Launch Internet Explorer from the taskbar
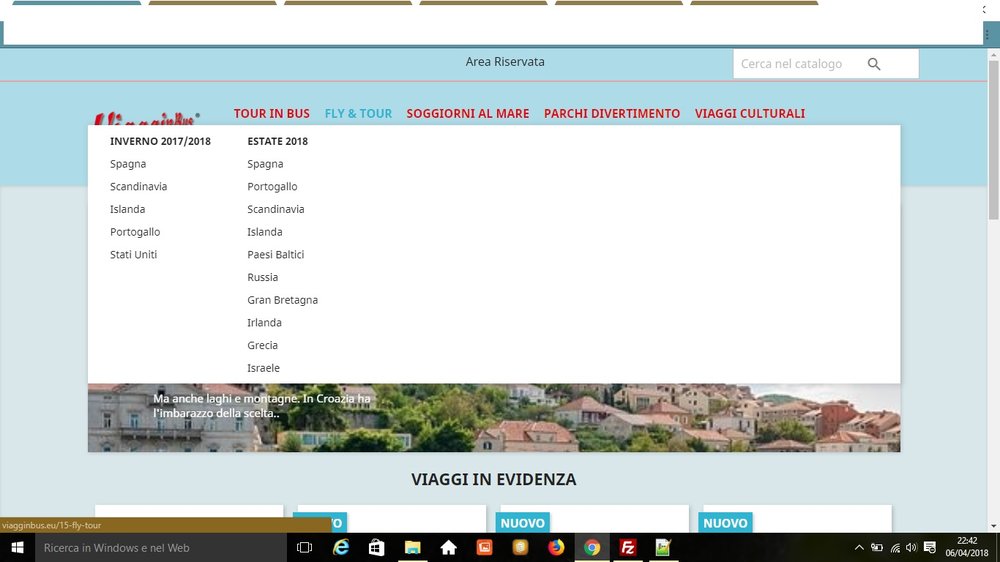The width and height of the screenshot is (1000, 562). [x=341, y=547]
